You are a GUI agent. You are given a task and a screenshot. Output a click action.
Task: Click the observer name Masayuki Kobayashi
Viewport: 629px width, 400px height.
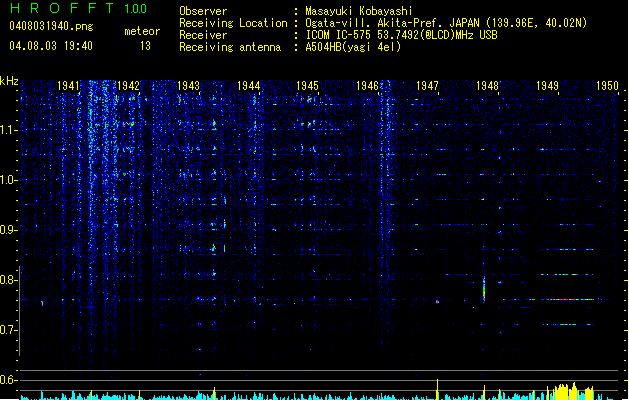(x=359, y=11)
